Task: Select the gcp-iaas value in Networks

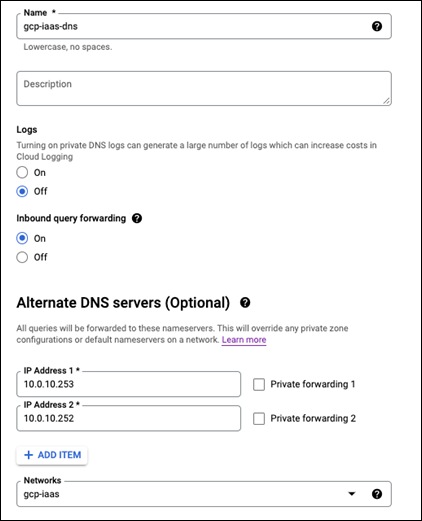Action: pos(41,494)
